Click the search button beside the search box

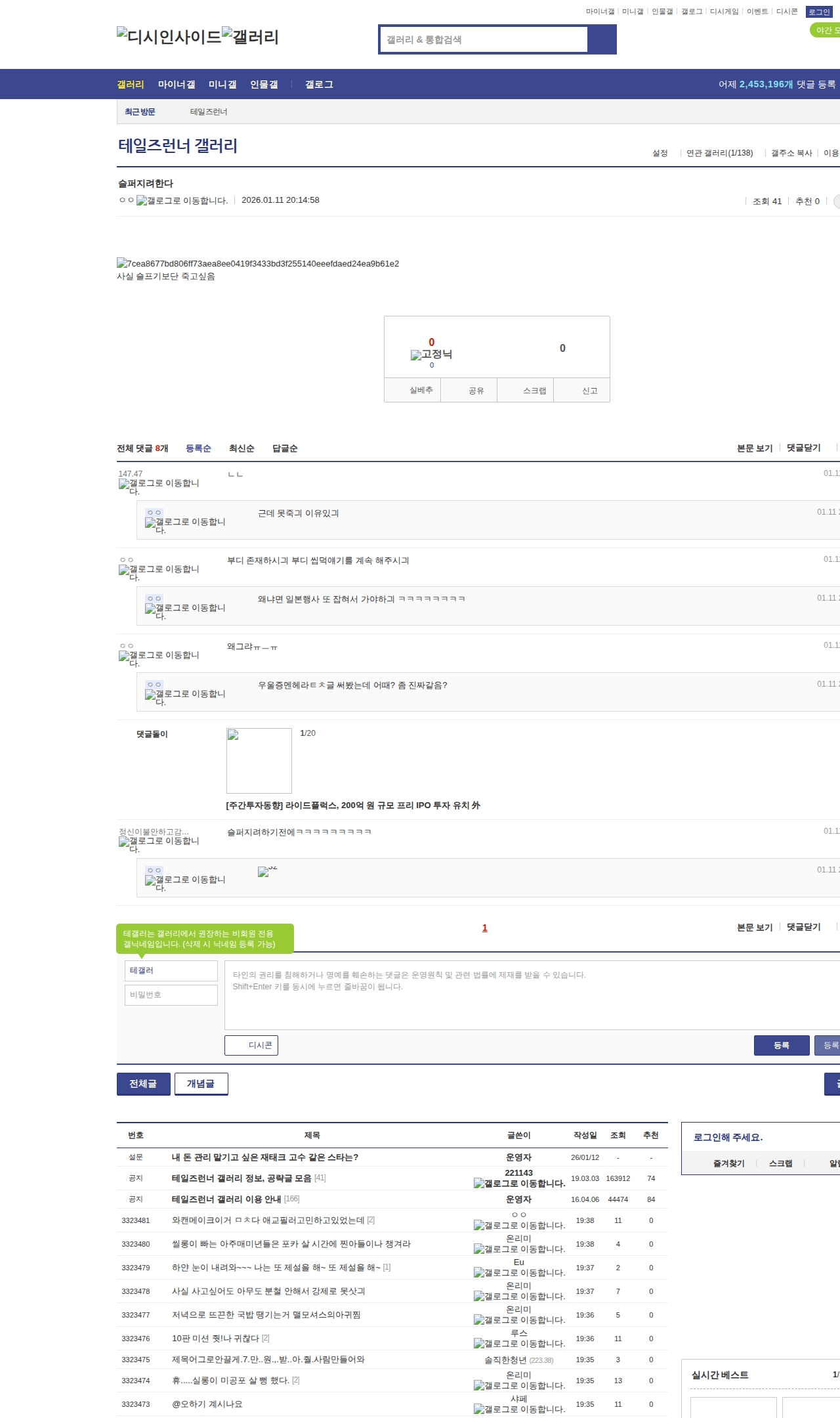tap(602, 39)
